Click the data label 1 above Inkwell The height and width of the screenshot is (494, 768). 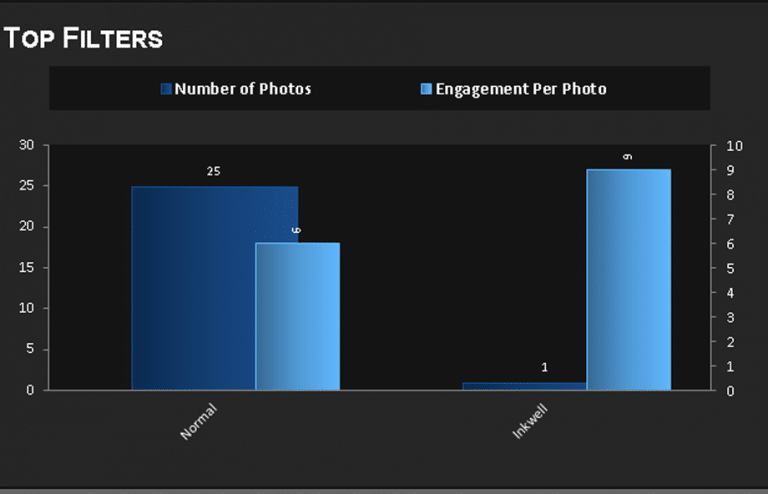tap(545, 367)
